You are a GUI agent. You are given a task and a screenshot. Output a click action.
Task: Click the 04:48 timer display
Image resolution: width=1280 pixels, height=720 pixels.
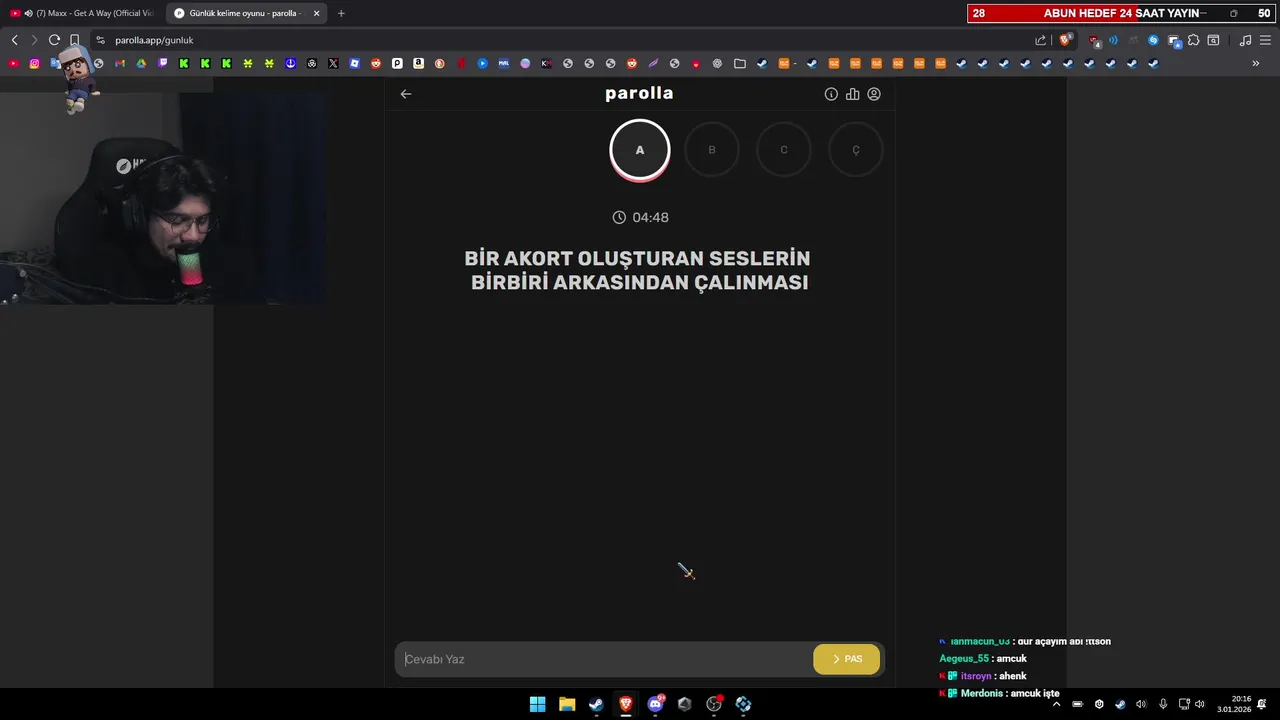tap(640, 217)
